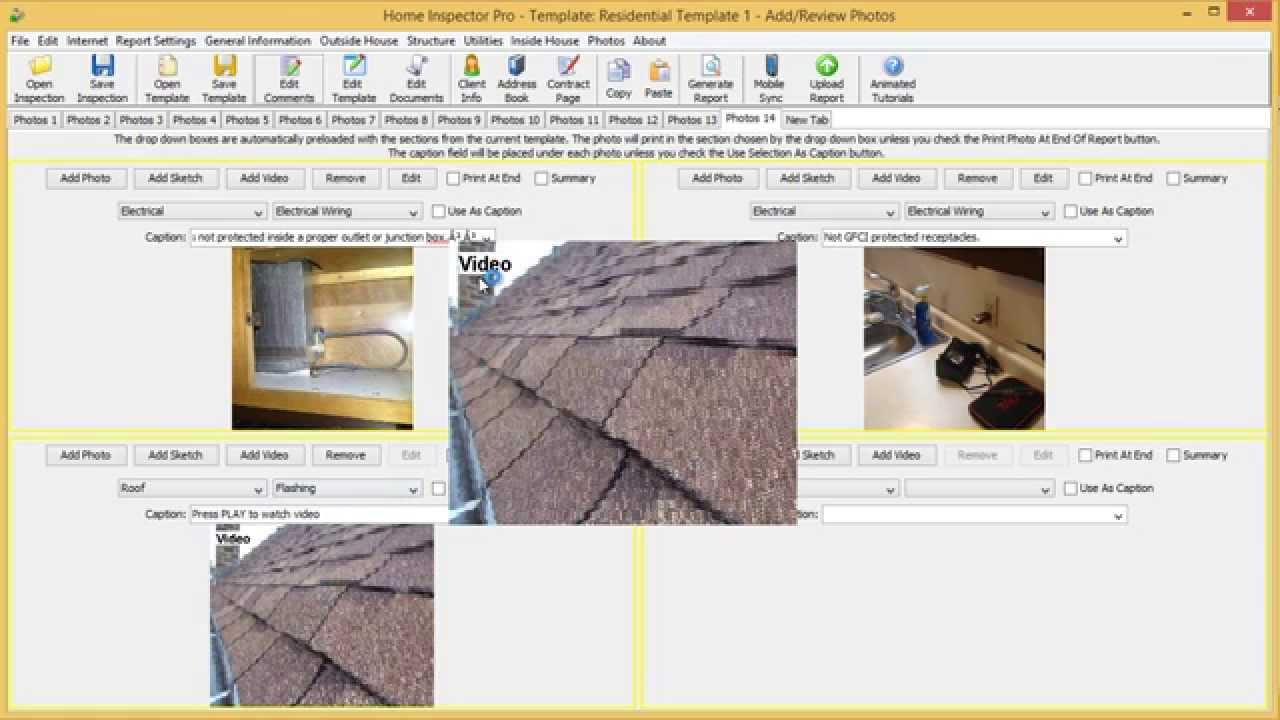Screen dimensions: 1280x720
Task: Open Template toolbar icon
Action: click(167, 79)
